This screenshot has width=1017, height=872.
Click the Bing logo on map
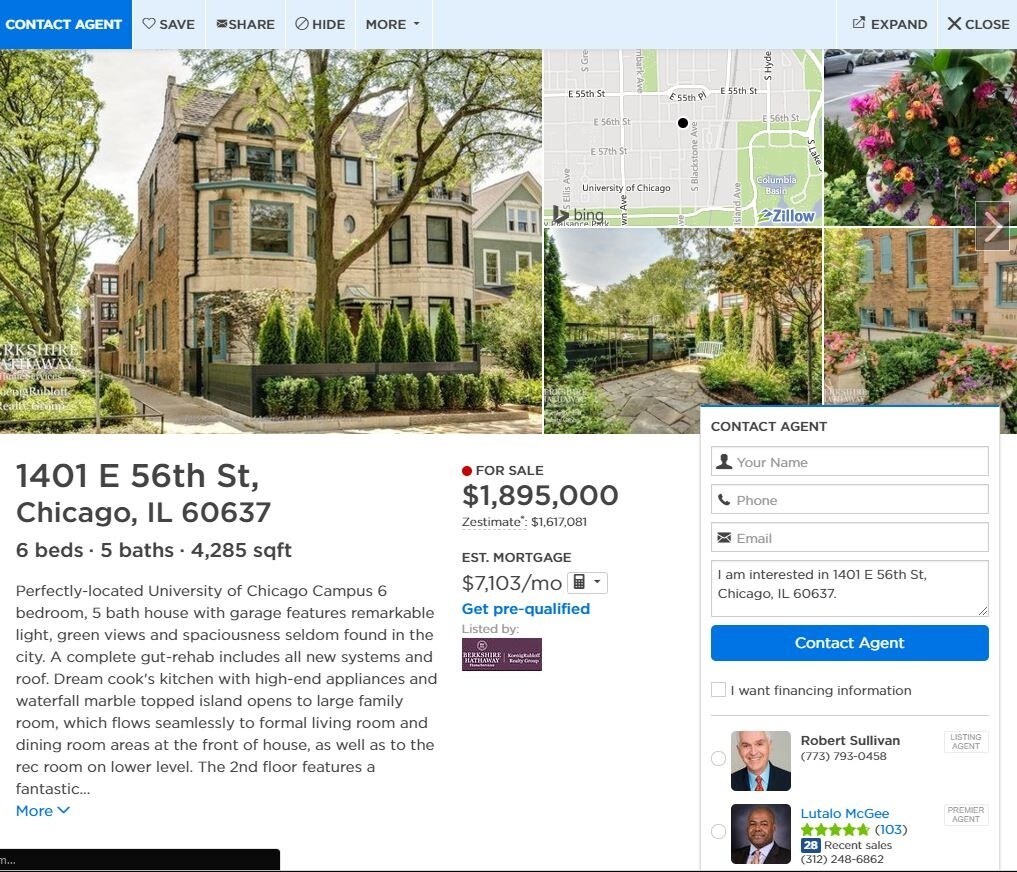click(578, 214)
